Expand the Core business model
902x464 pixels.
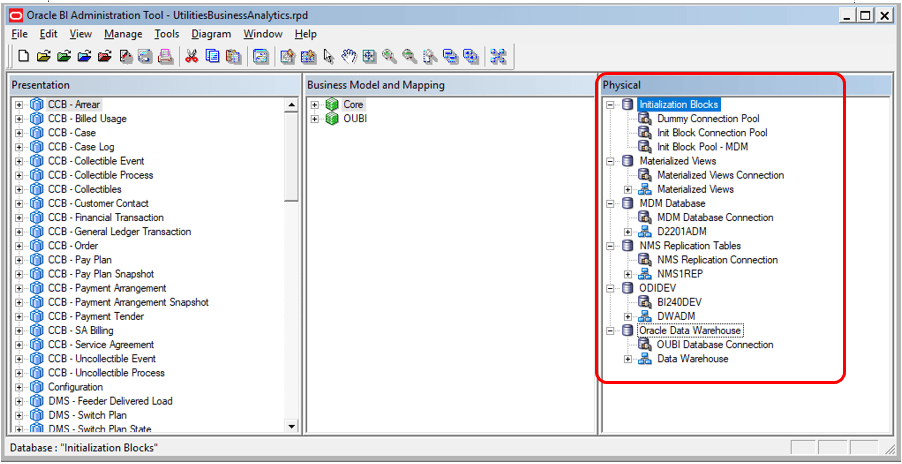[x=315, y=105]
